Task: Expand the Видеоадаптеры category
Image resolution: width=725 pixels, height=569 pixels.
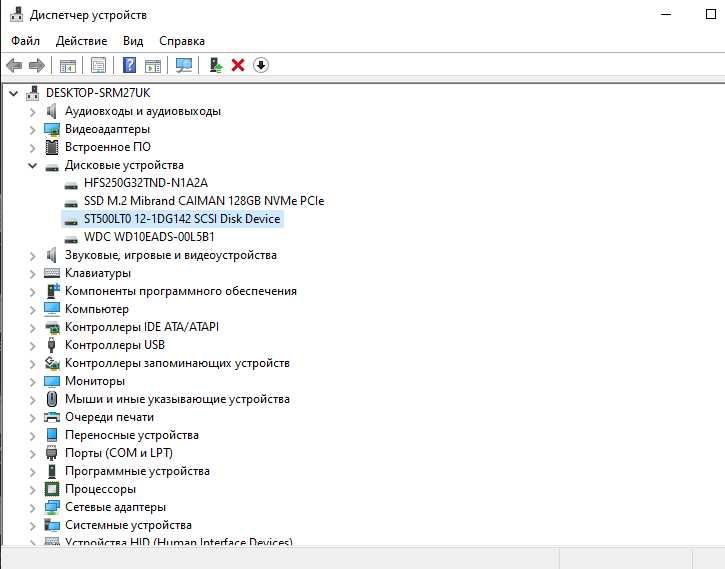Action: click(x=32, y=129)
